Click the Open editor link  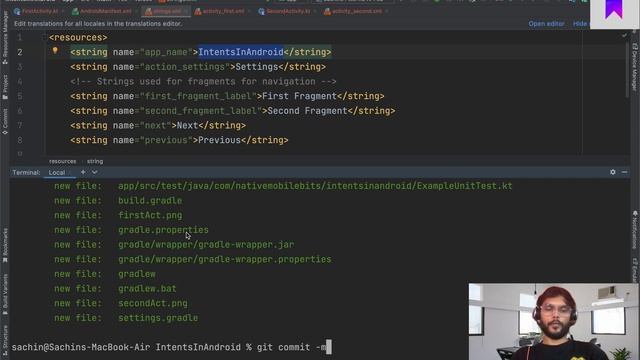(546, 24)
